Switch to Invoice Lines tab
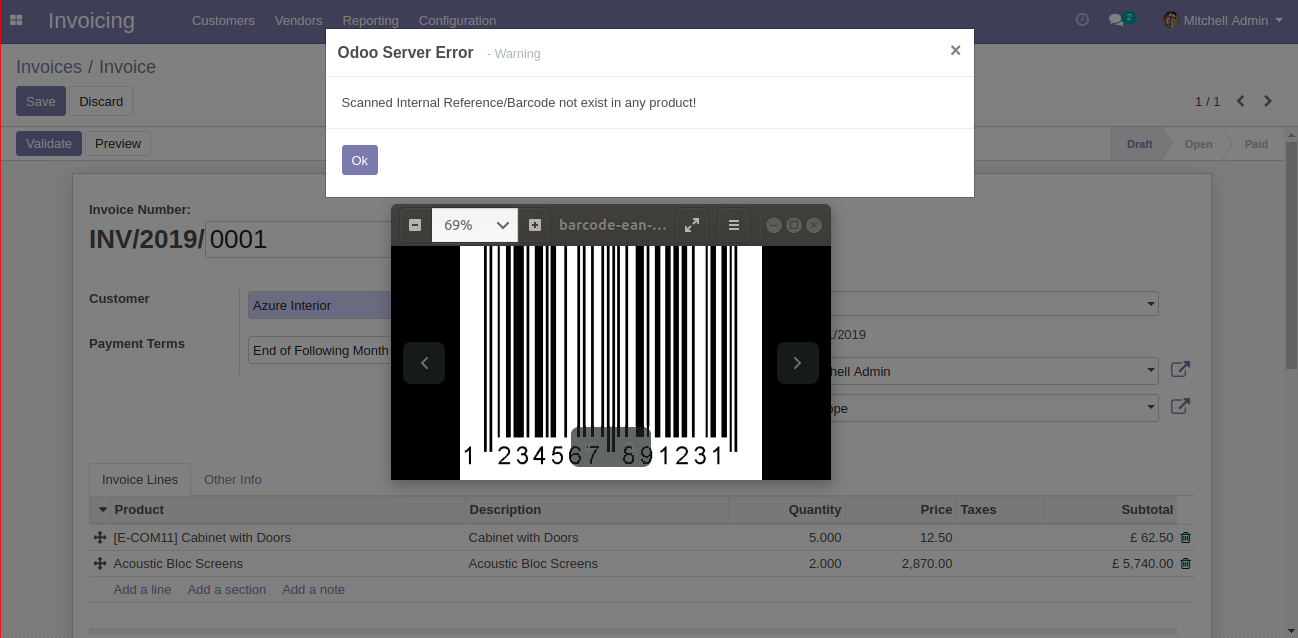Viewport: 1298px width, 638px height. [x=140, y=479]
